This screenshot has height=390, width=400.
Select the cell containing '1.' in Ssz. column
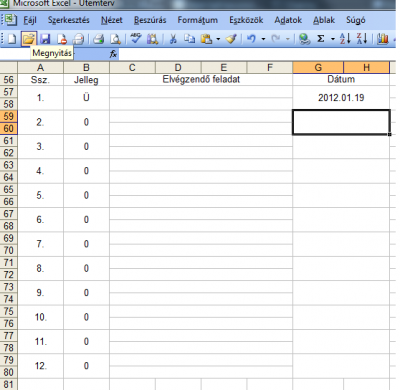[x=40, y=98]
